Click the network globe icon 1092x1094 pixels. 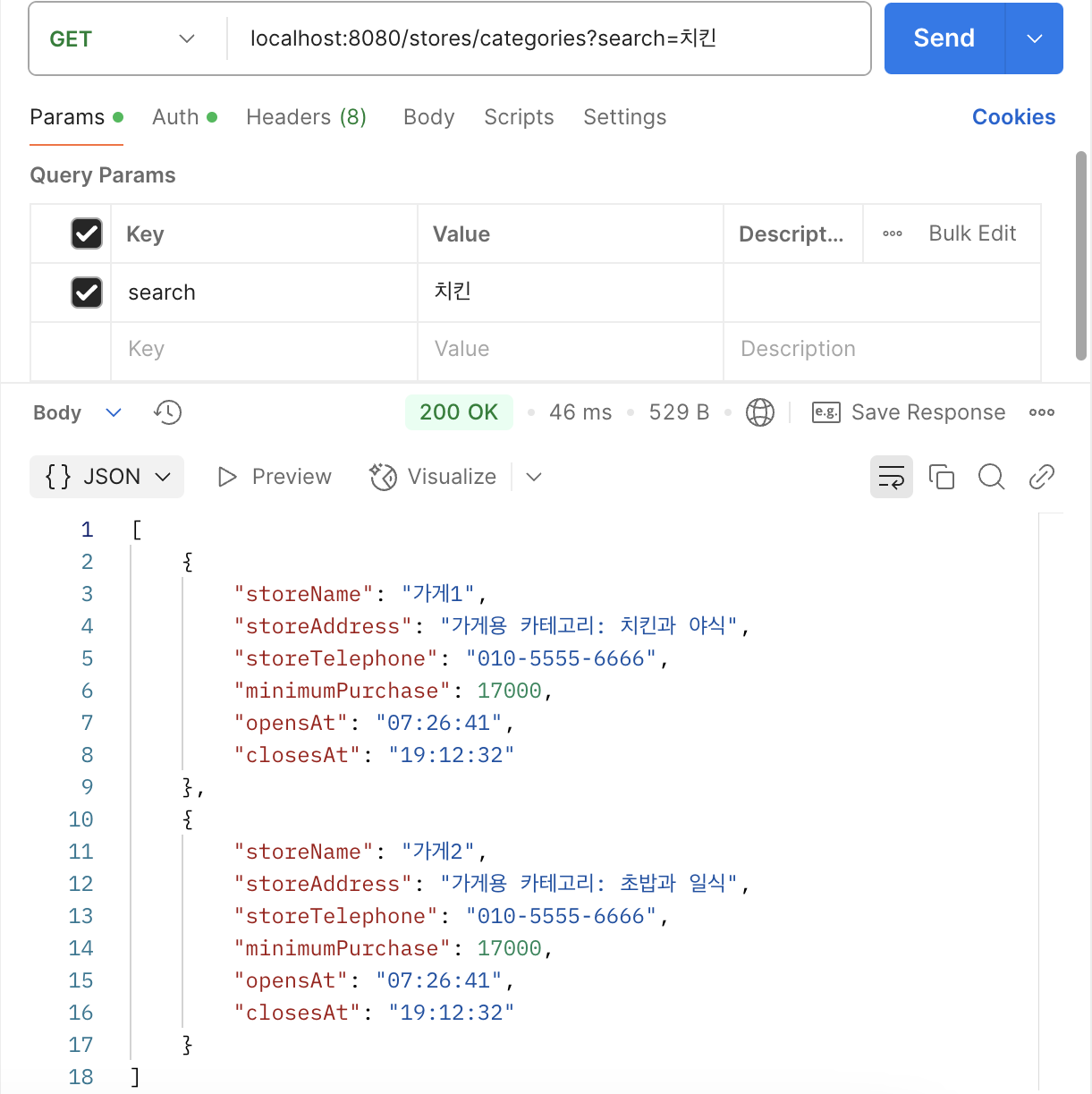(x=760, y=412)
